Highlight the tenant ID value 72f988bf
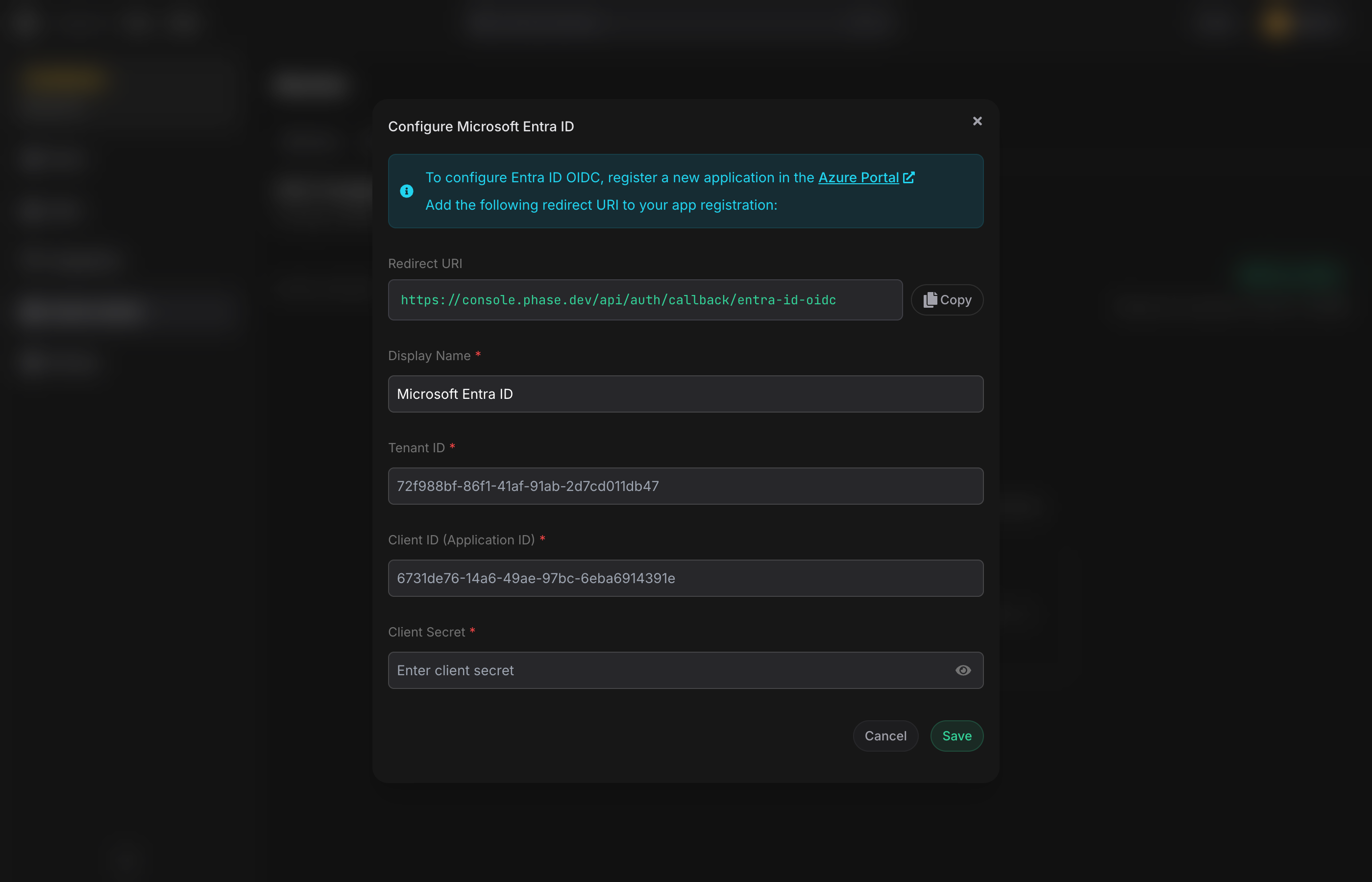Screen dimensions: 1372x882 [527, 486]
